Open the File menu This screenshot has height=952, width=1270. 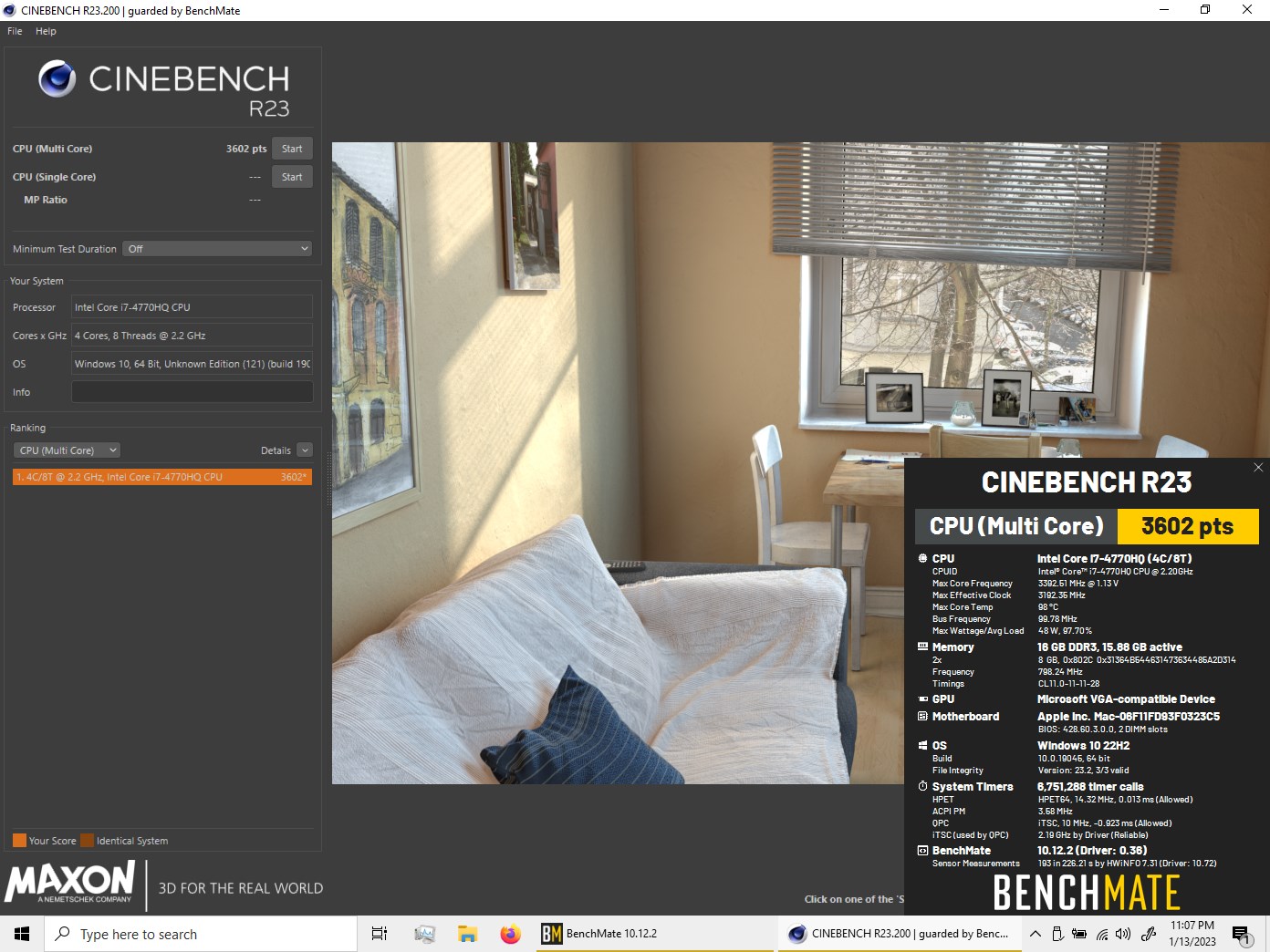coord(15,31)
